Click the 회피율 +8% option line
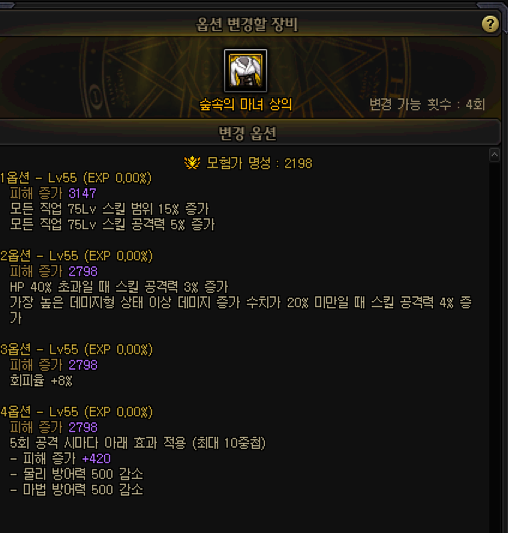 coord(41,381)
